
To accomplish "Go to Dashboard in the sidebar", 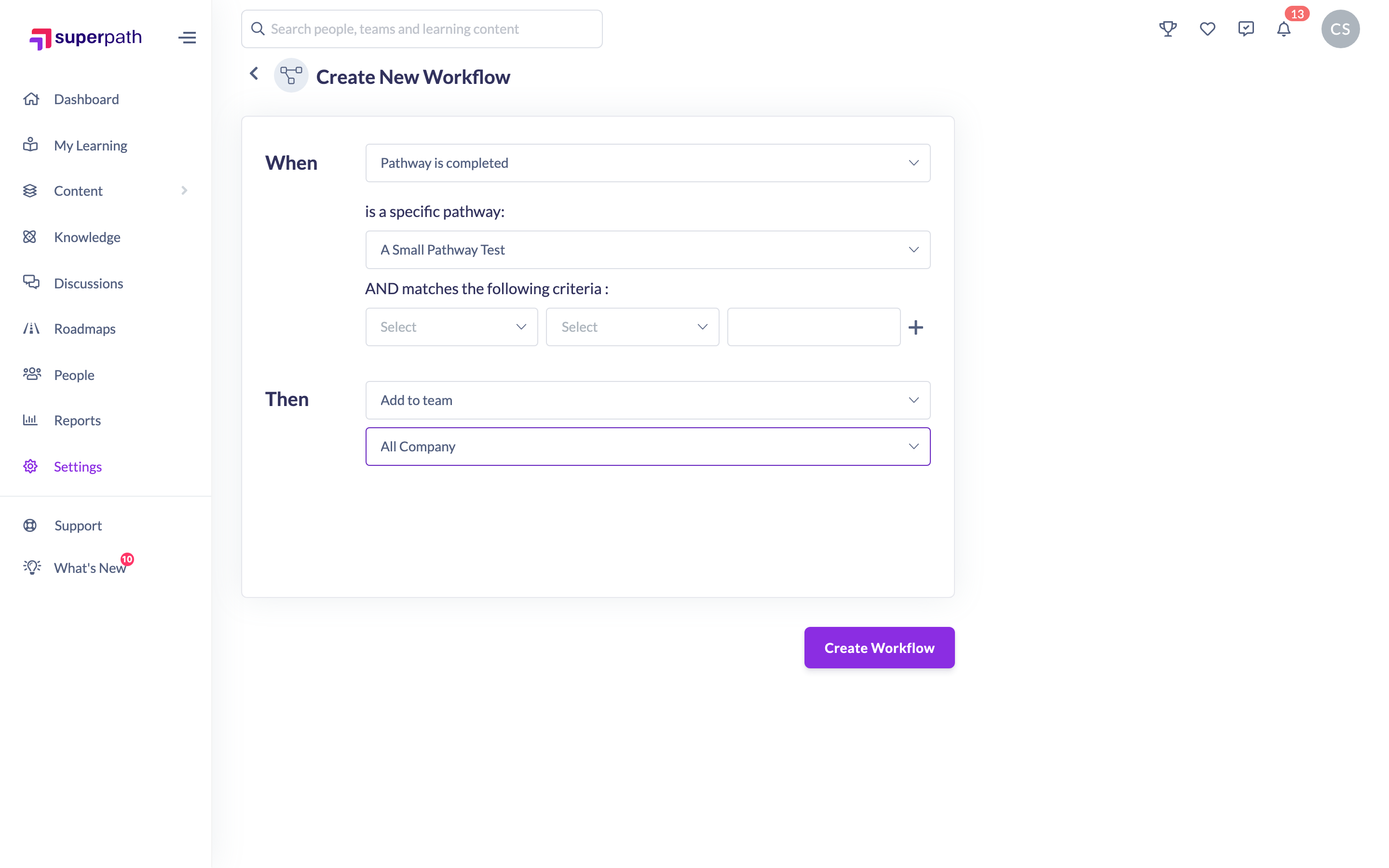I will (86, 99).
